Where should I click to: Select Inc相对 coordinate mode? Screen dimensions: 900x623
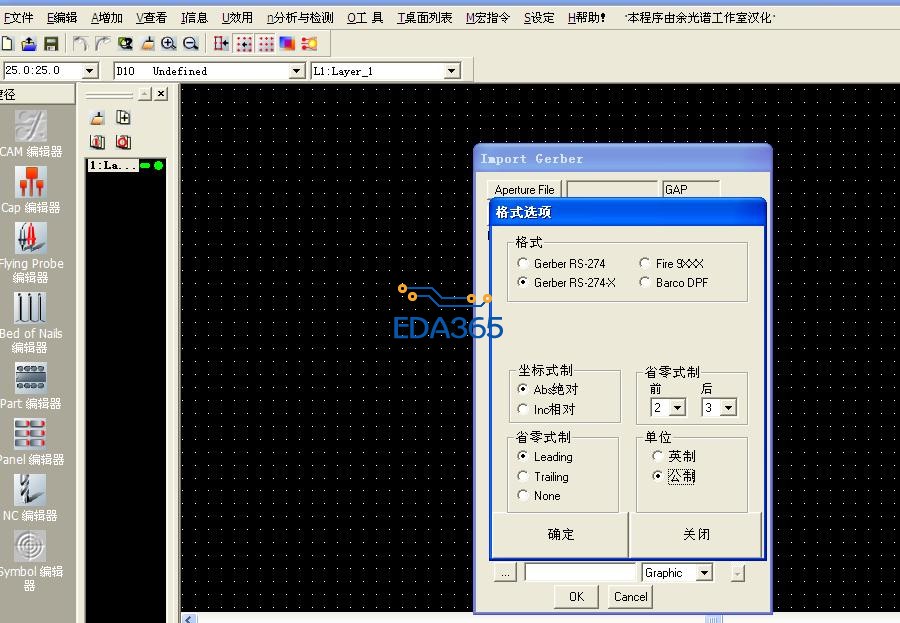522,409
